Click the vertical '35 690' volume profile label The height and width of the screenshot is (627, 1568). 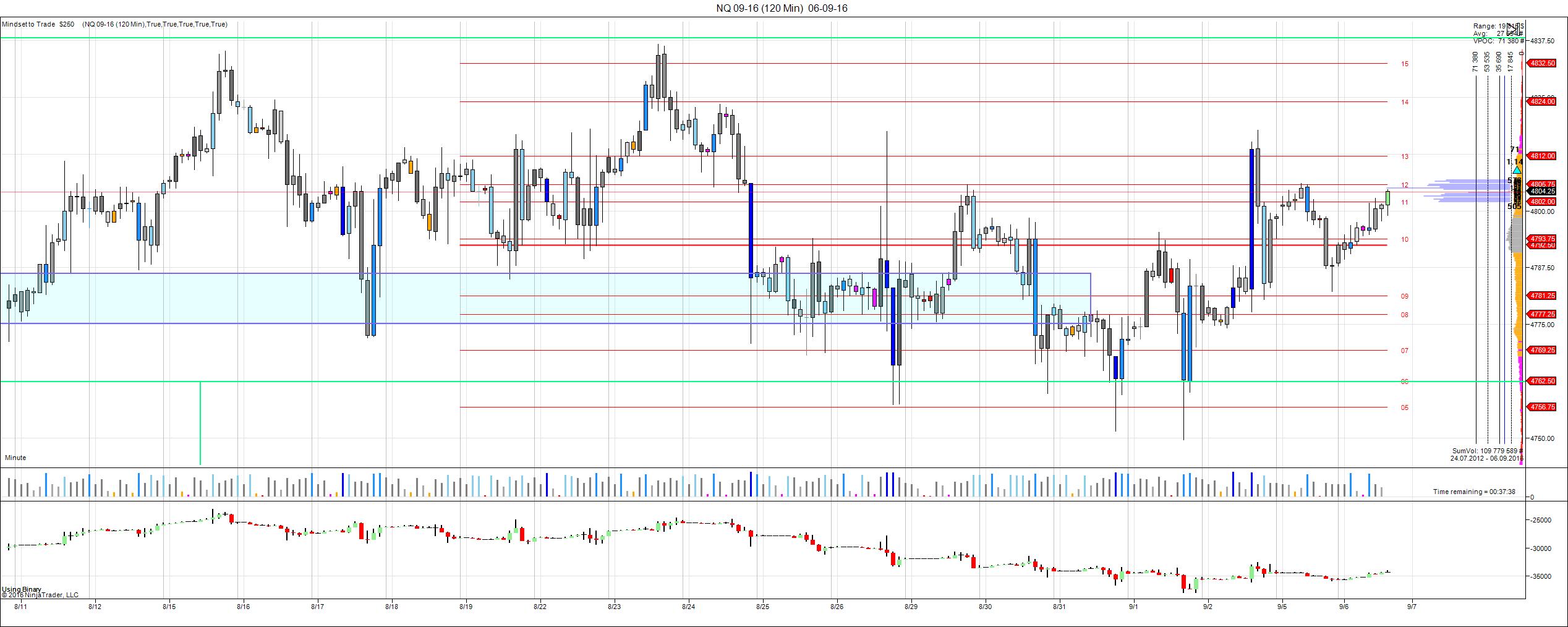[x=1499, y=62]
